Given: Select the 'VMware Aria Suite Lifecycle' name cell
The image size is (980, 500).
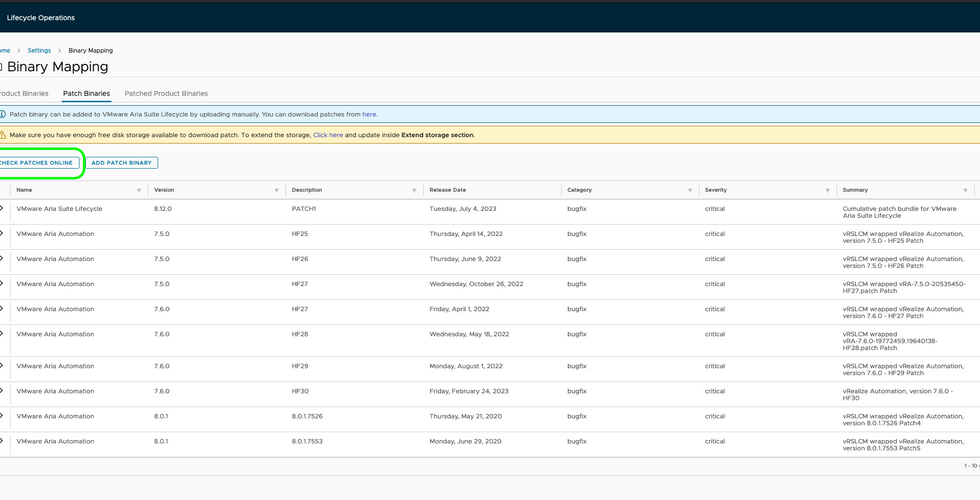Looking at the screenshot, I should point(59,209).
